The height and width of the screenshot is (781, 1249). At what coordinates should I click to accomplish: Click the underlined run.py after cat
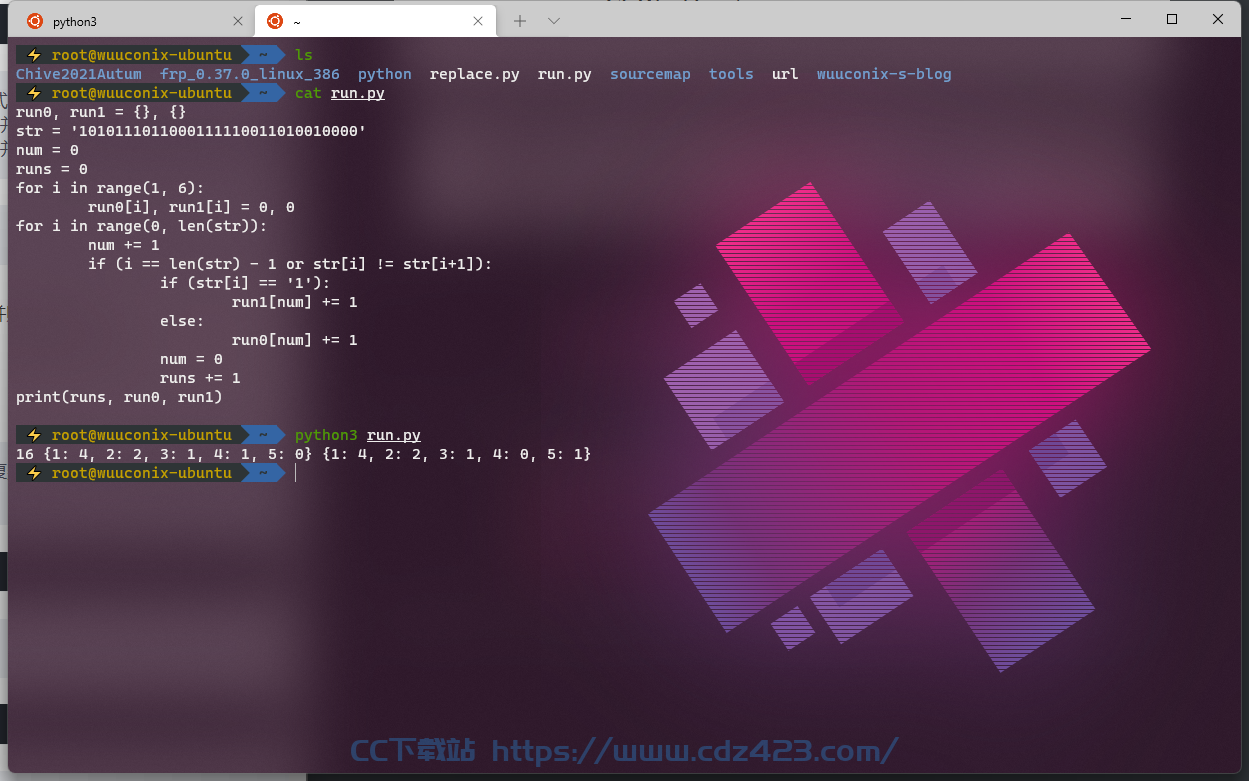point(358,93)
